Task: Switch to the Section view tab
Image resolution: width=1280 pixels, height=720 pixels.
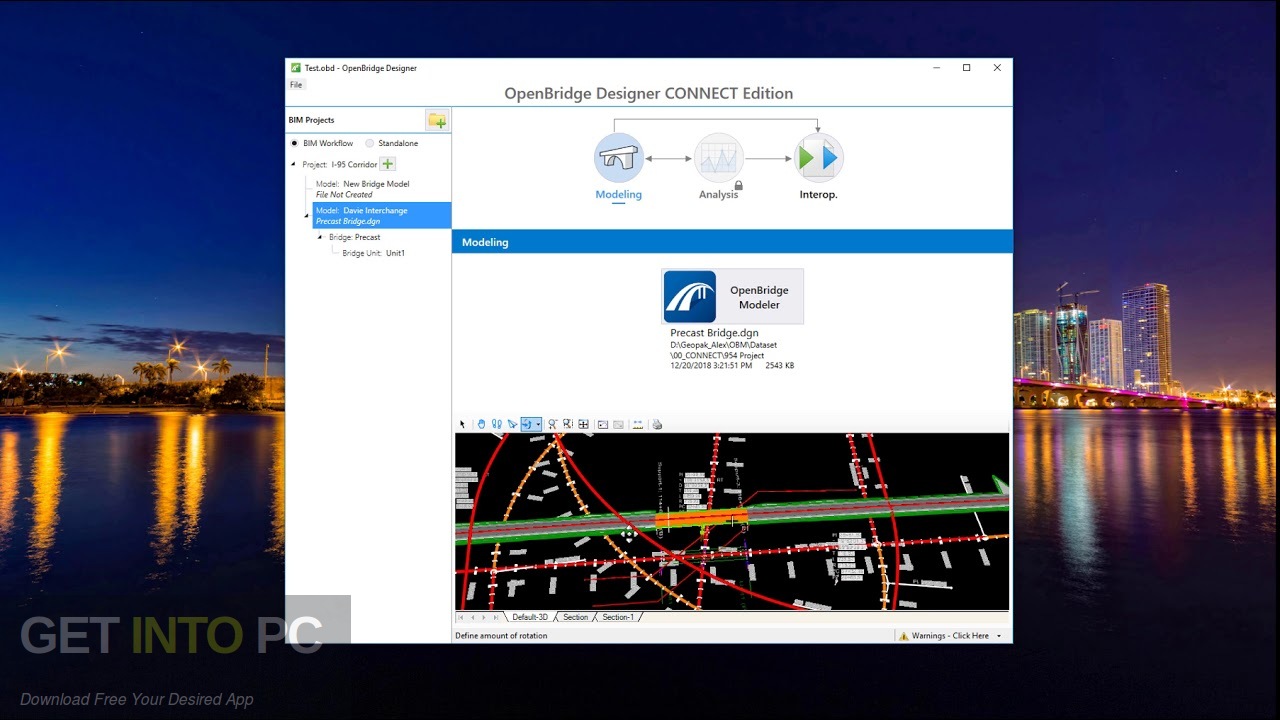Action: click(x=576, y=617)
